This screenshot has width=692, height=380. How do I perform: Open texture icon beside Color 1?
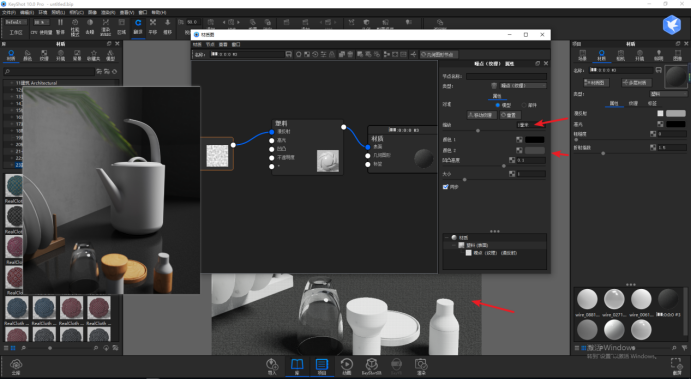click(x=519, y=140)
